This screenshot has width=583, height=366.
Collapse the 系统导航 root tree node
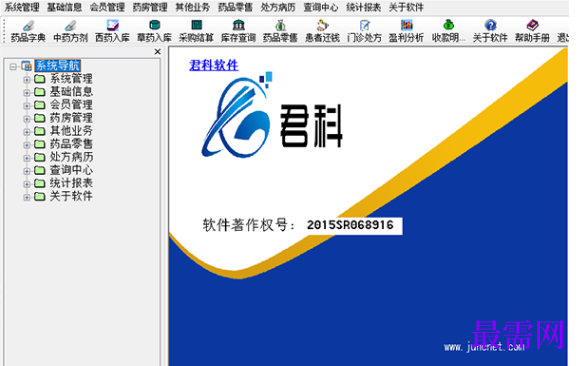(13, 67)
